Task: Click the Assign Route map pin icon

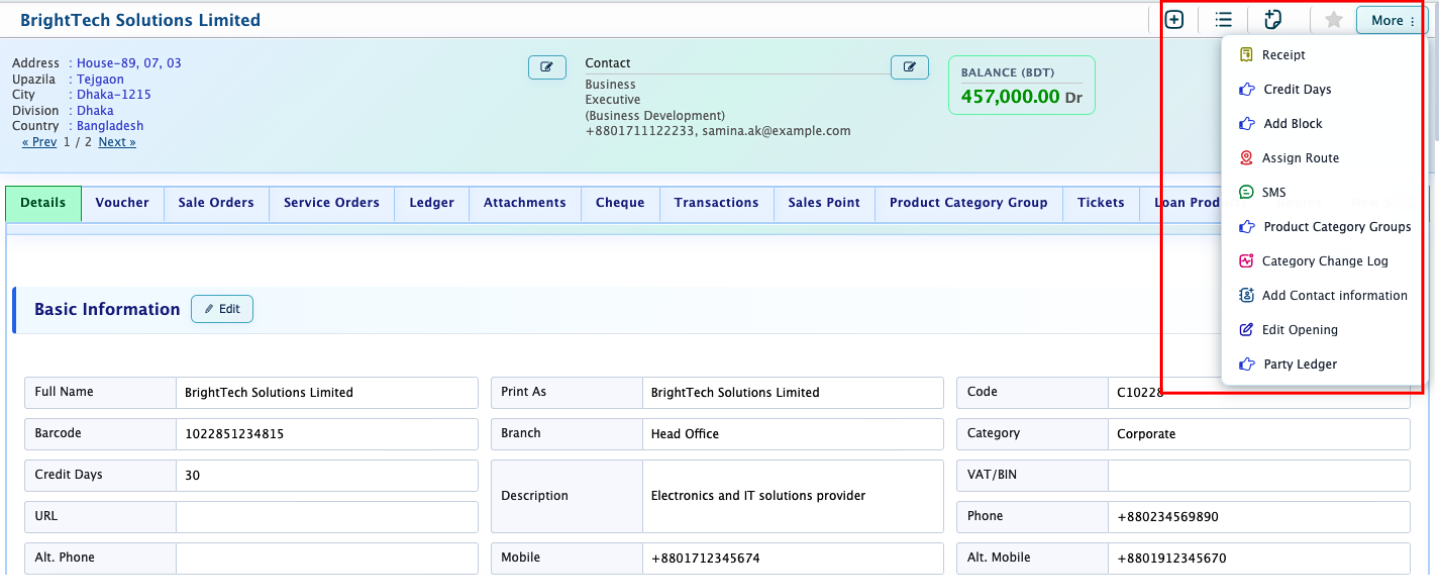Action: tap(1246, 158)
